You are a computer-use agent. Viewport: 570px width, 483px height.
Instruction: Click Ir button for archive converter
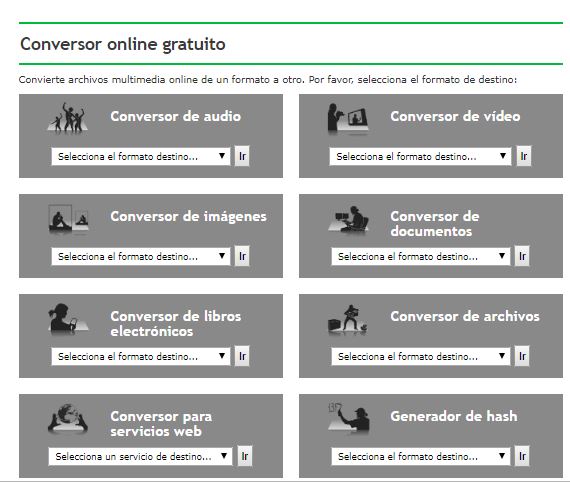point(522,356)
